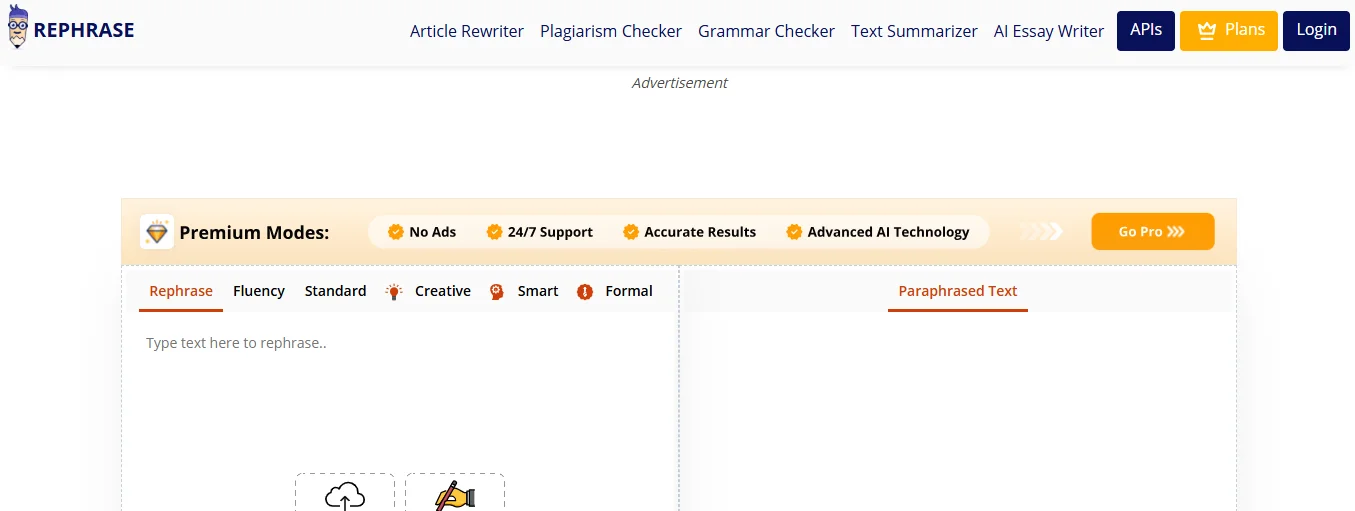This screenshot has width=1355, height=511.
Task: Switch to Standard mode tab
Action: click(335, 291)
